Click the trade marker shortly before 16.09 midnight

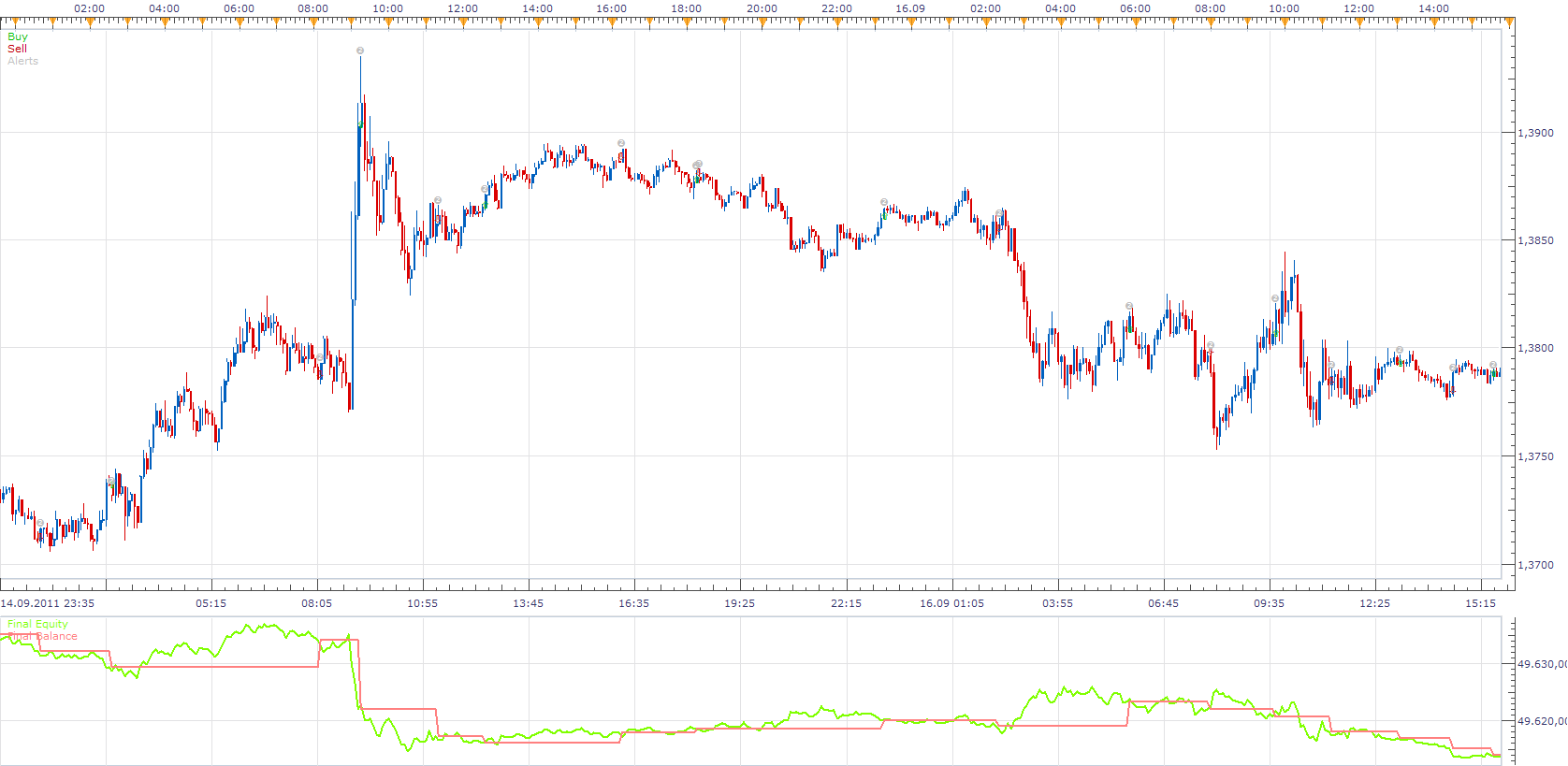coord(884,202)
